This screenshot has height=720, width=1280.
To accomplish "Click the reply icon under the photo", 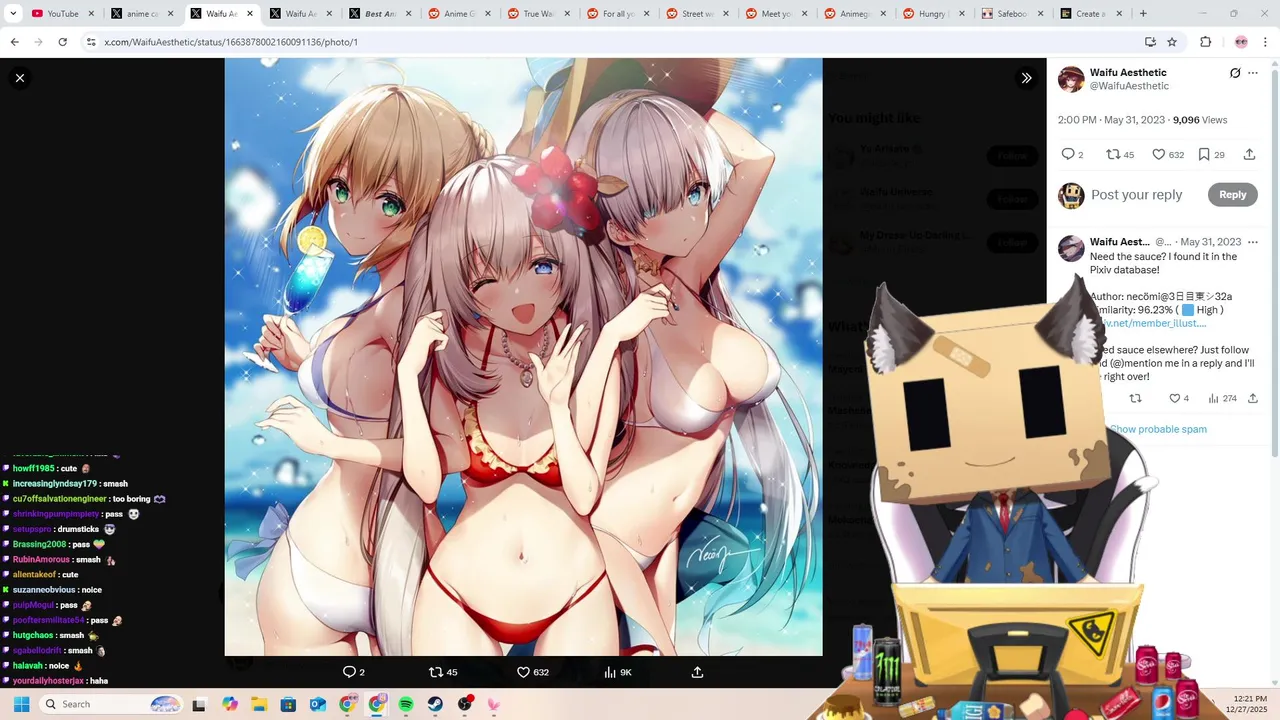I will tap(349, 672).
